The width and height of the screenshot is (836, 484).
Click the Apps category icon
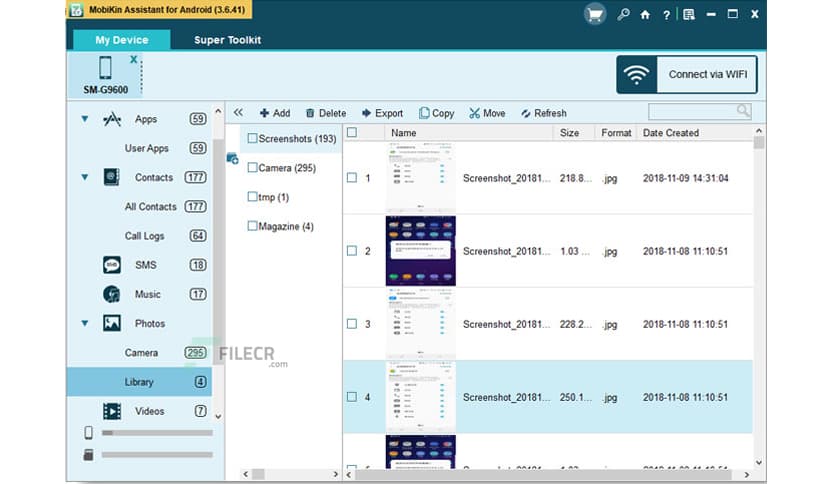[111, 119]
